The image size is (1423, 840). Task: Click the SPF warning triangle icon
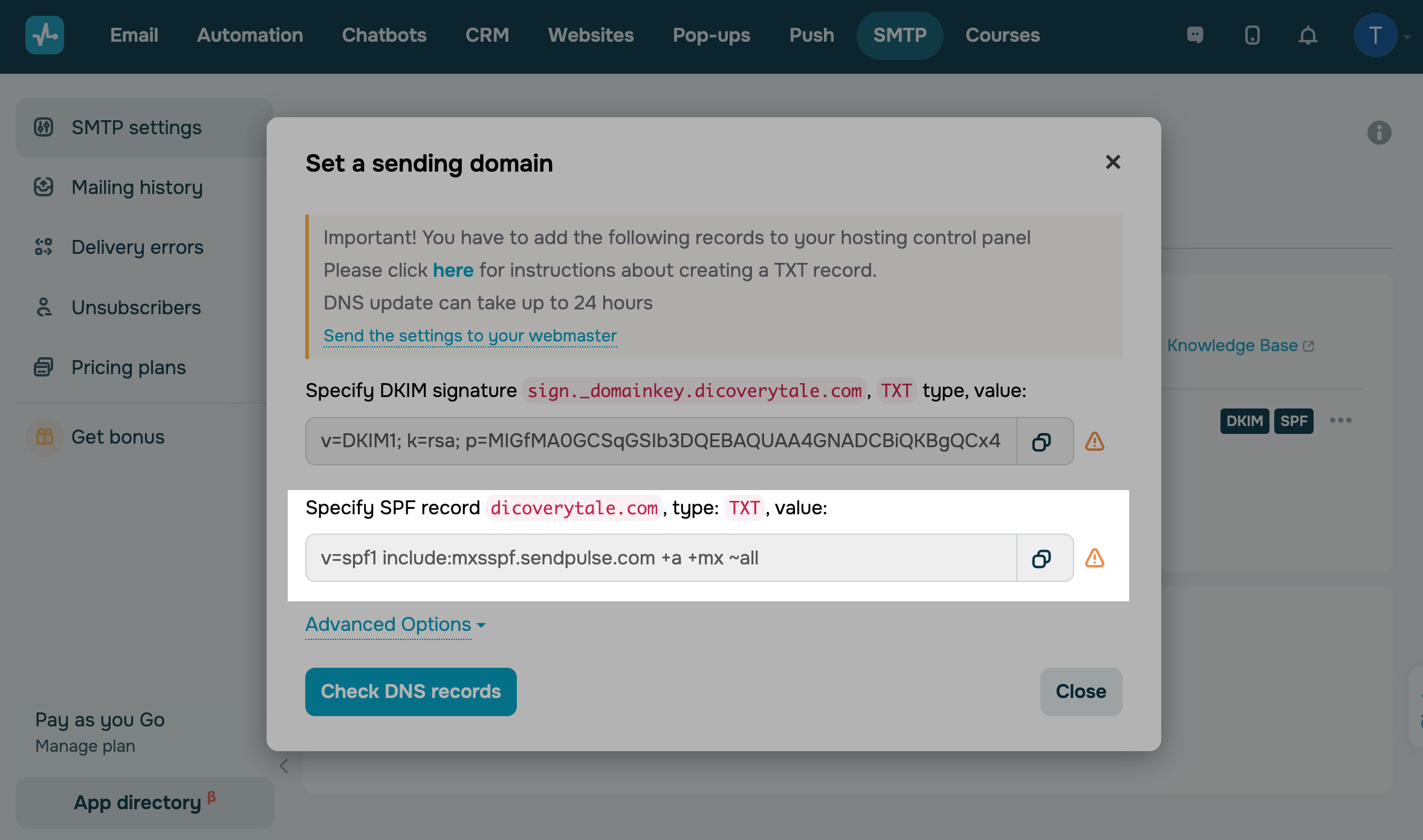coord(1094,558)
